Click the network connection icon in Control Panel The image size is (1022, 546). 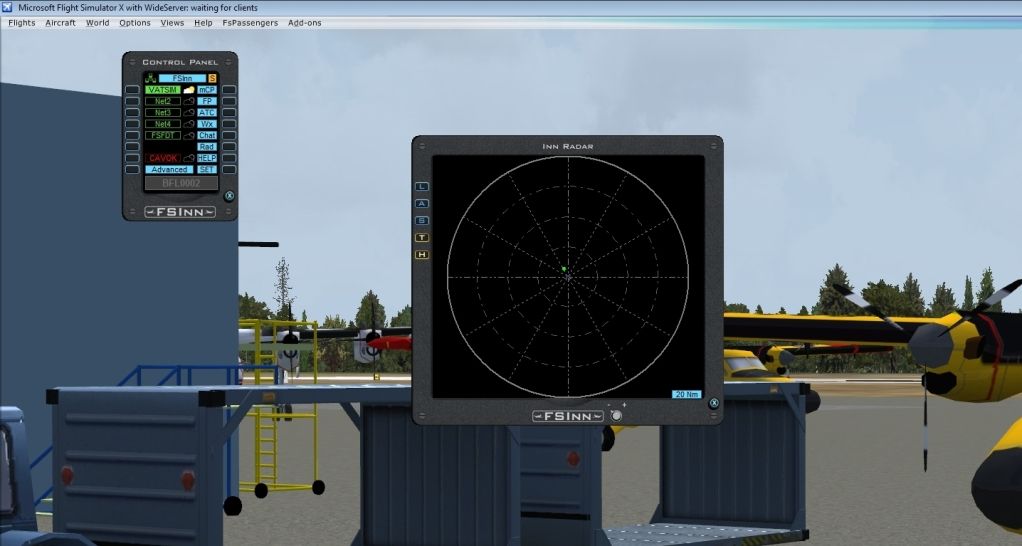pos(151,78)
